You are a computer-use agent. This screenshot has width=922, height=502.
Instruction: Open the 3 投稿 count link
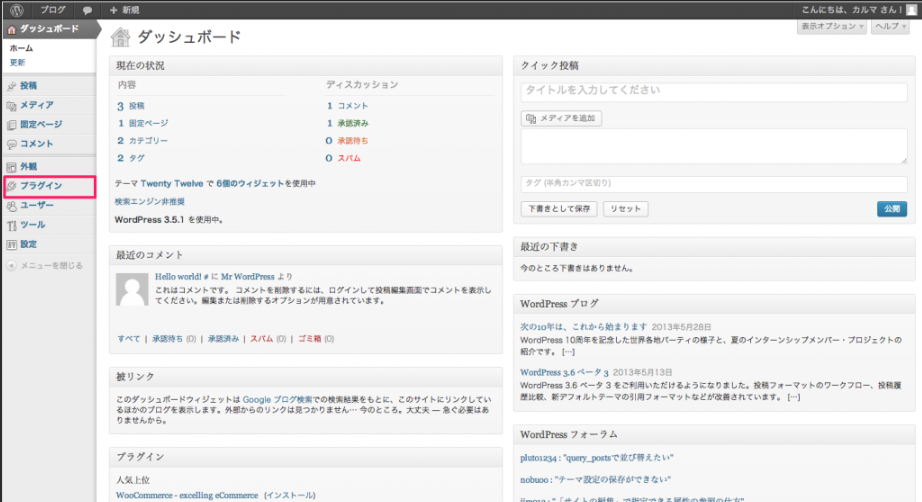pos(131,106)
